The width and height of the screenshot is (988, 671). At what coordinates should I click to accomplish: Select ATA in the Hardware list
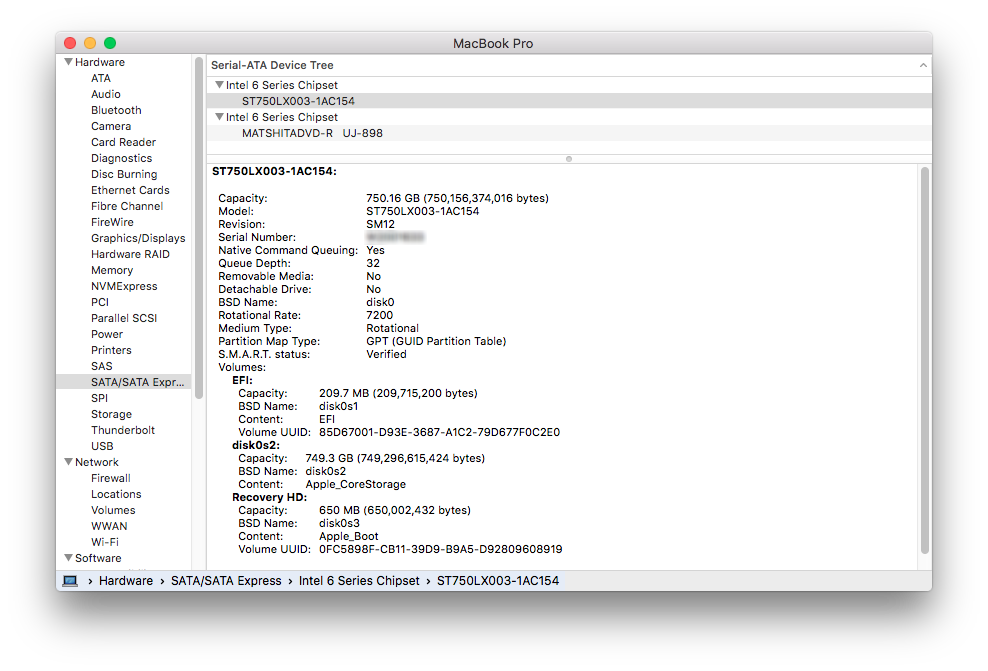[101, 78]
